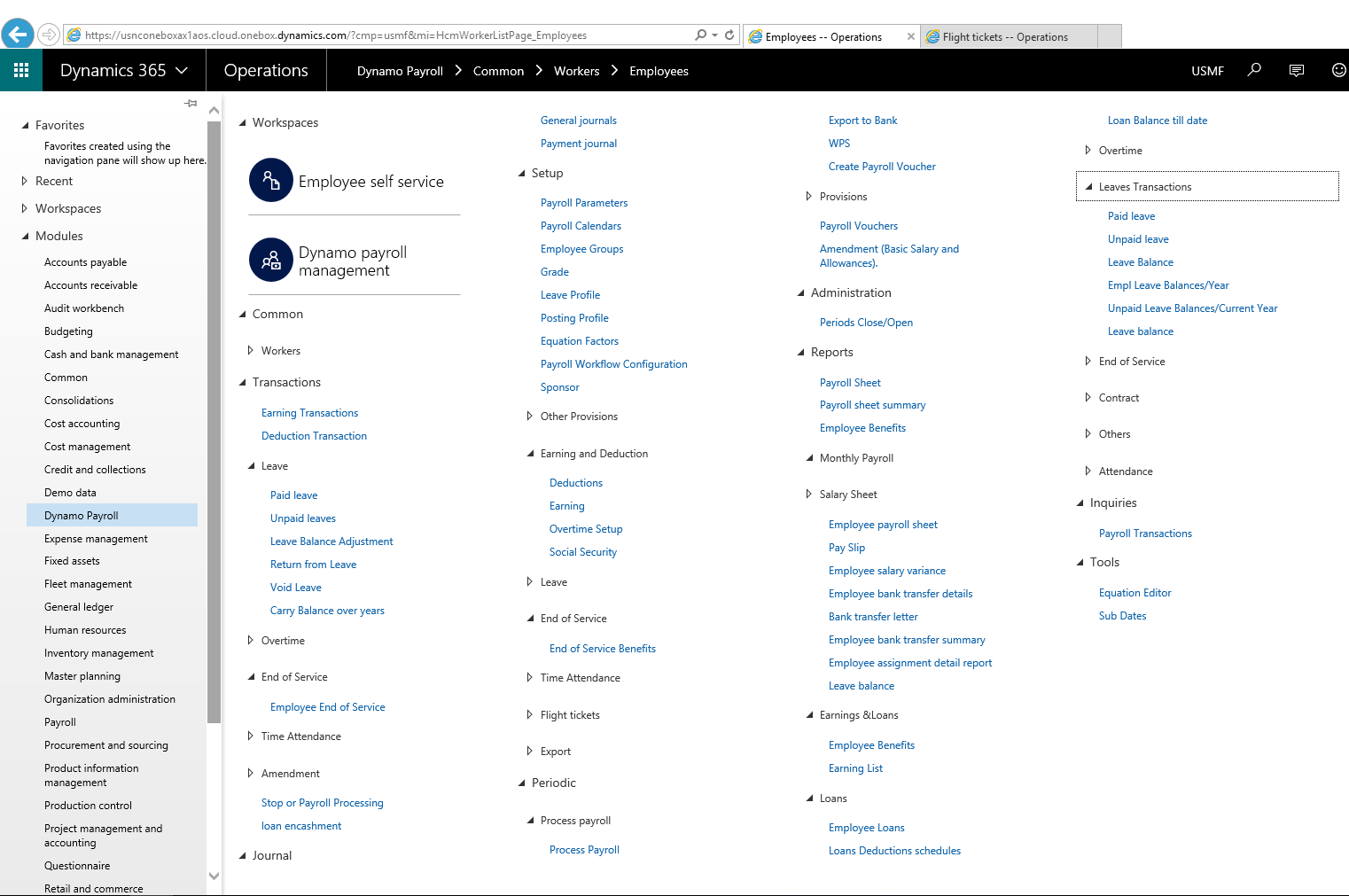Select the USMF company selector
Screen dimensions: 1349x896
point(1207,71)
